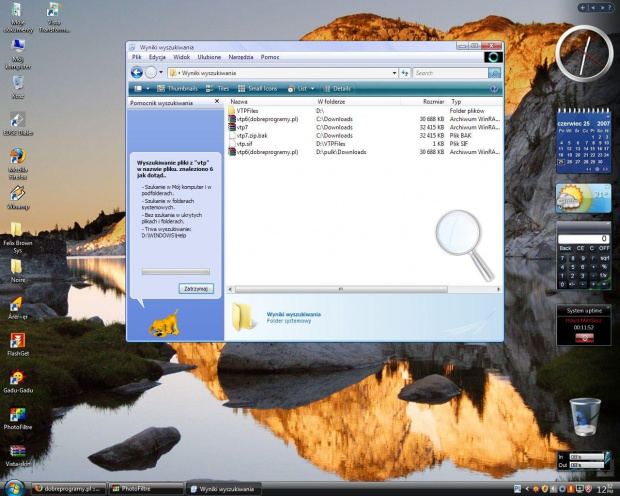This screenshot has width=620, height=496.
Task: Open the FlashGet desktop shortcut
Action: [x=18, y=344]
